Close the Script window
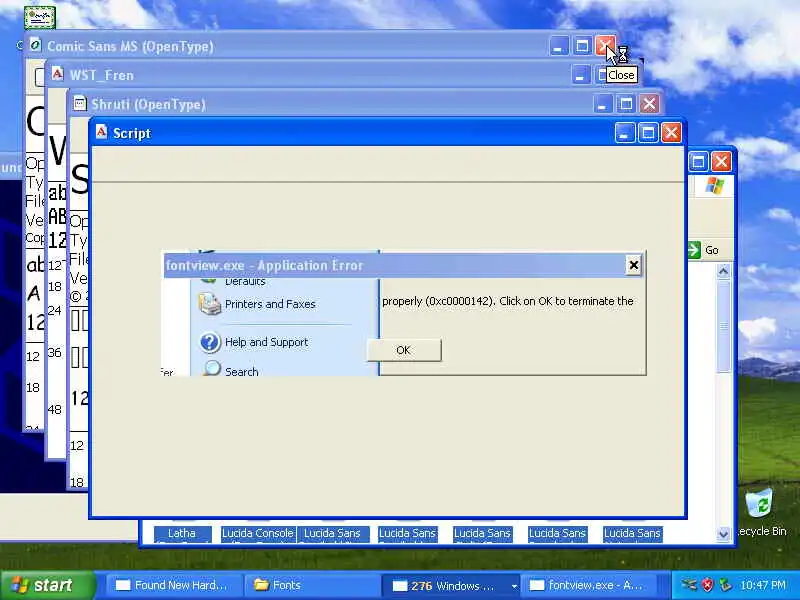800x600 pixels. [x=671, y=133]
